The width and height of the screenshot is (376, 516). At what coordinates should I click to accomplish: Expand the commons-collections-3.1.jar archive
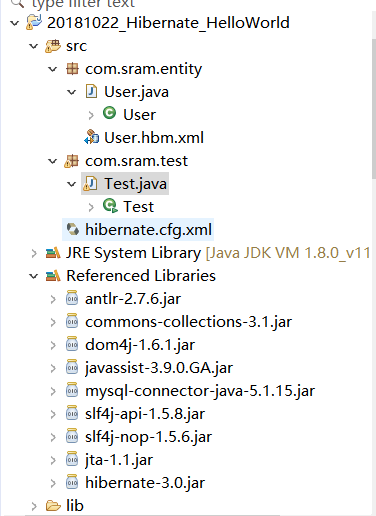[53, 322]
